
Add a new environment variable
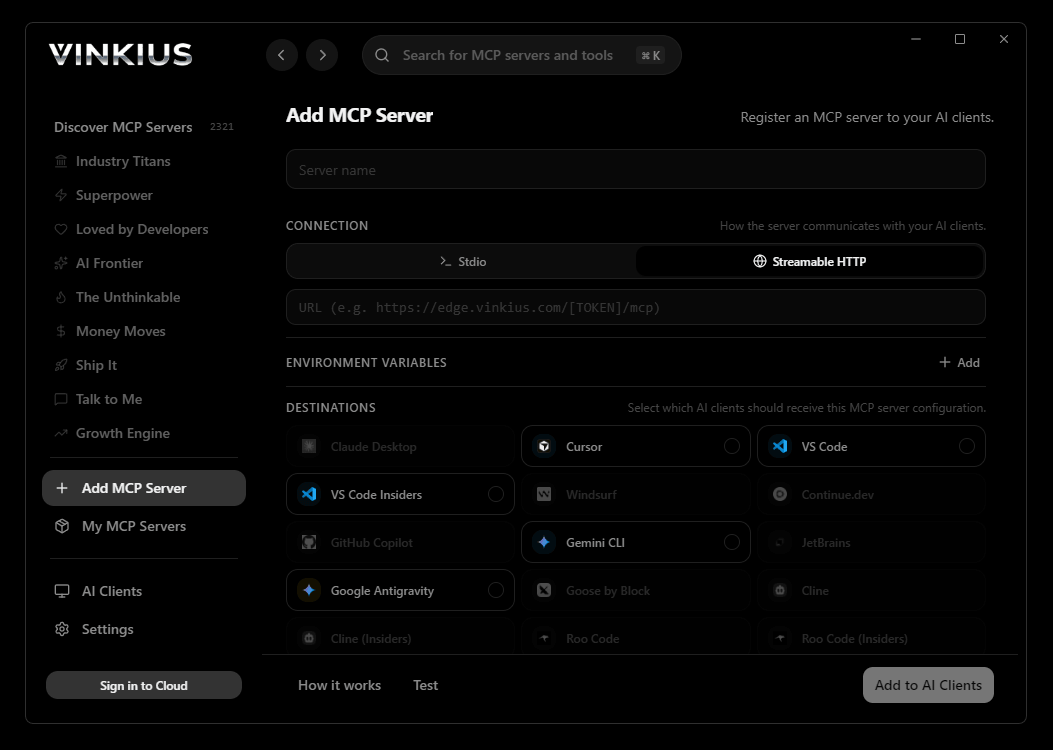click(x=959, y=362)
